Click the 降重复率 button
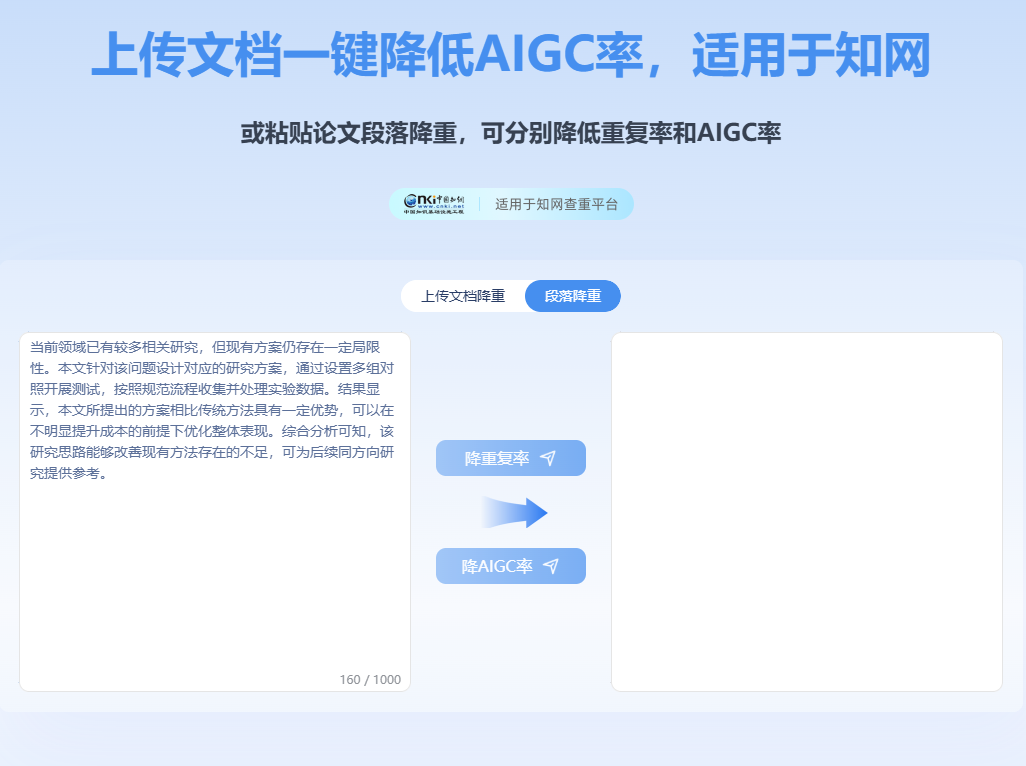 [510, 458]
